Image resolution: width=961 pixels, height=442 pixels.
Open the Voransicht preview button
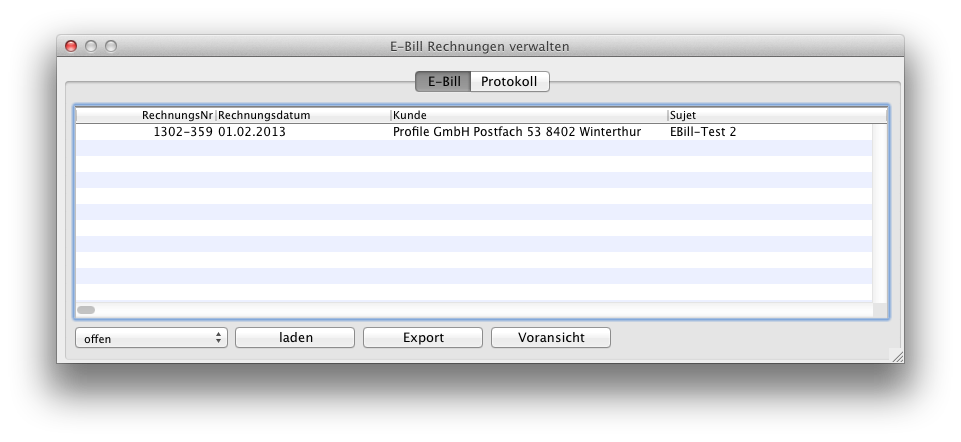point(551,338)
